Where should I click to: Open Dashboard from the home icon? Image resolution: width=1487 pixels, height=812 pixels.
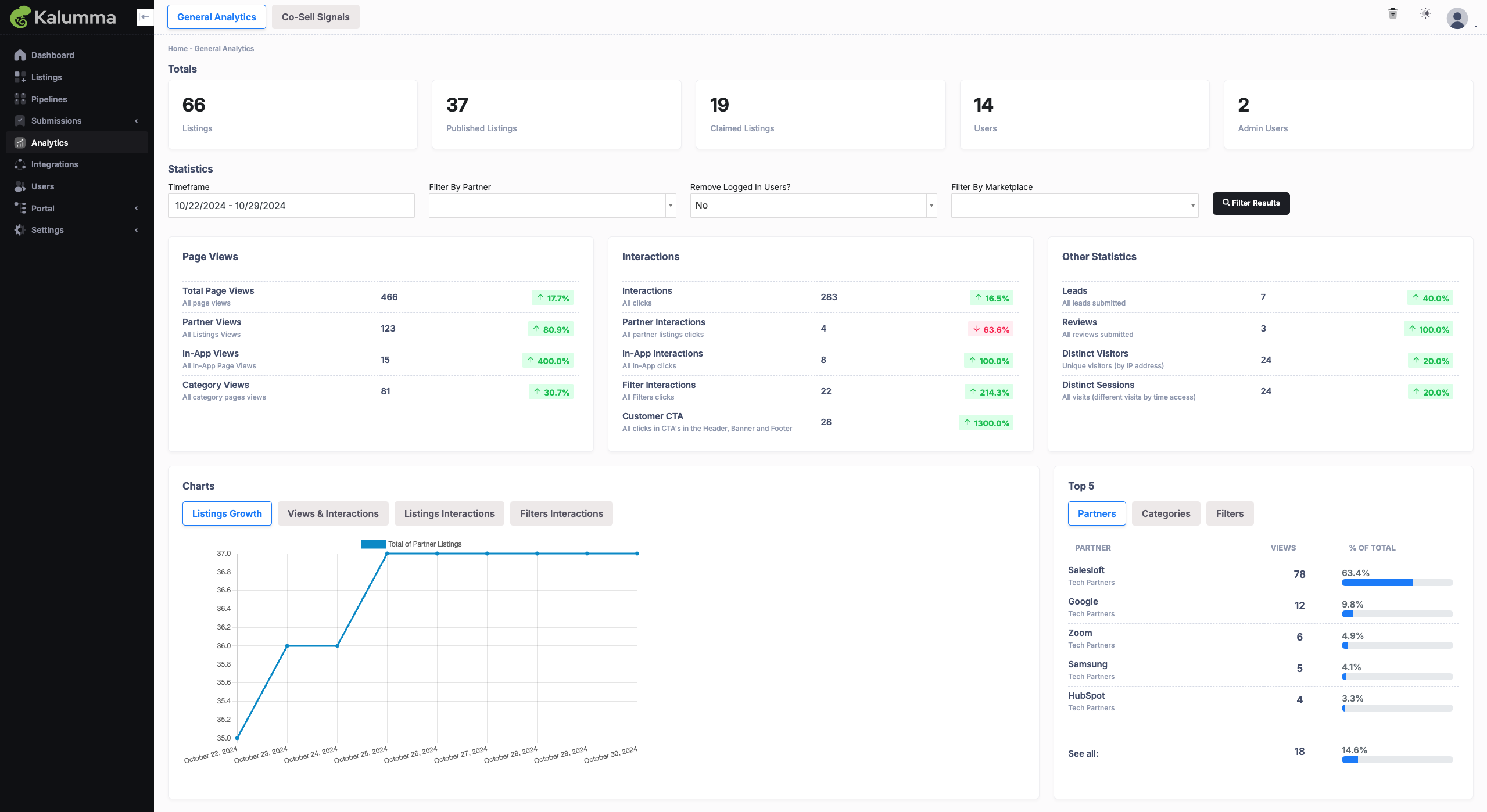(20, 55)
